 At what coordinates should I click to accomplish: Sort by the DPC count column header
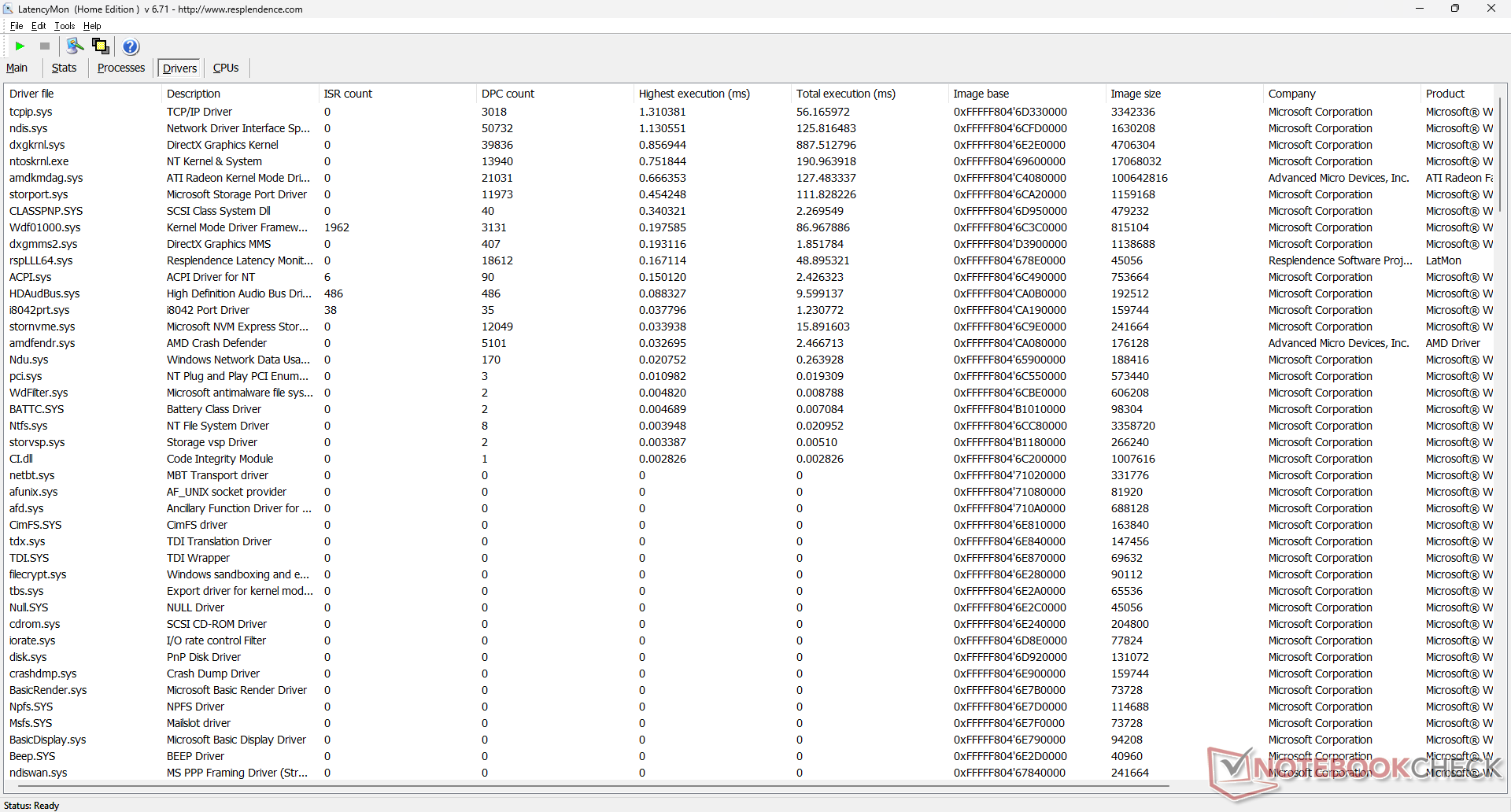pyautogui.click(x=555, y=94)
